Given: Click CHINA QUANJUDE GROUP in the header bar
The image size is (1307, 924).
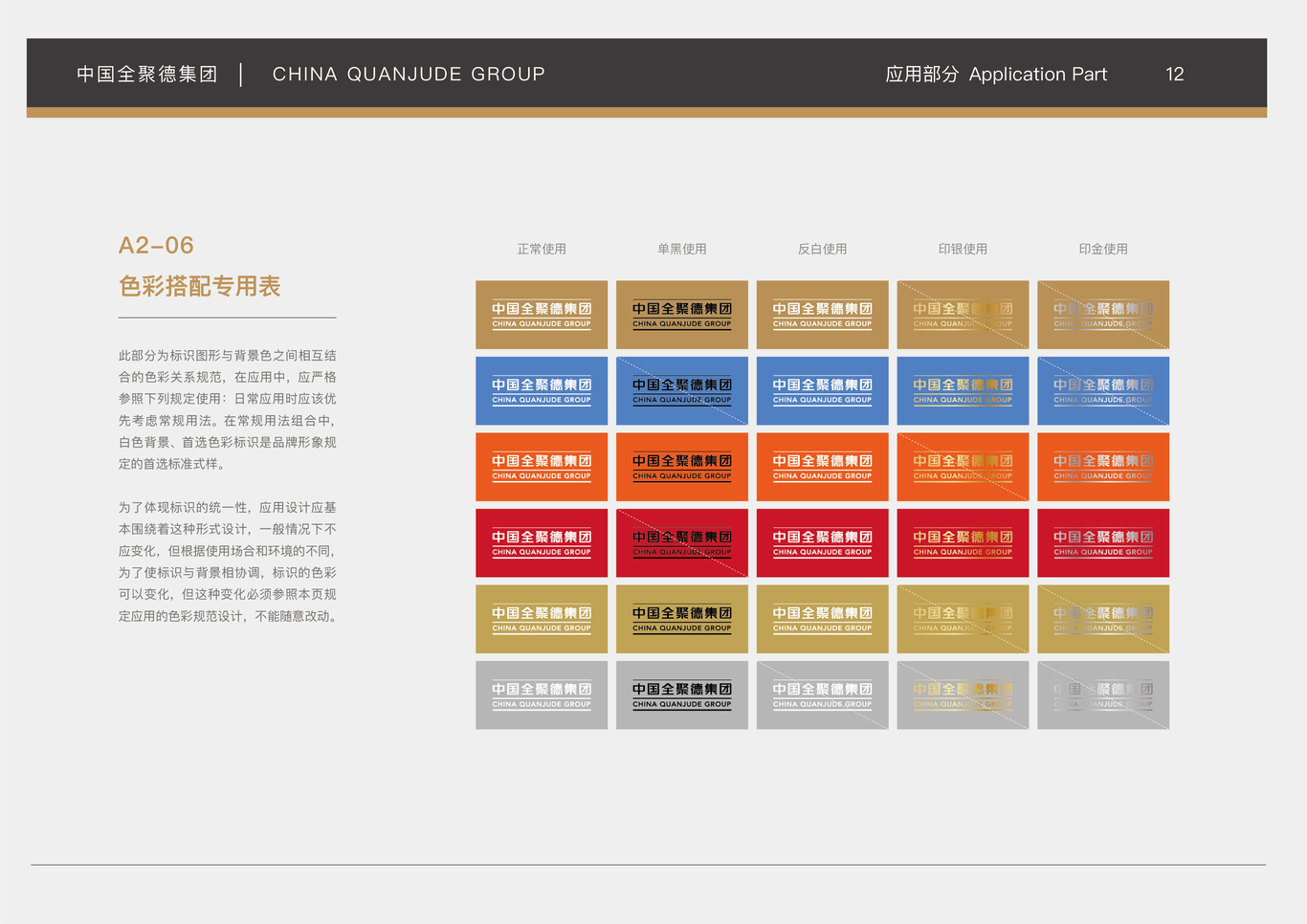Looking at the screenshot, I should pos(409,74).
